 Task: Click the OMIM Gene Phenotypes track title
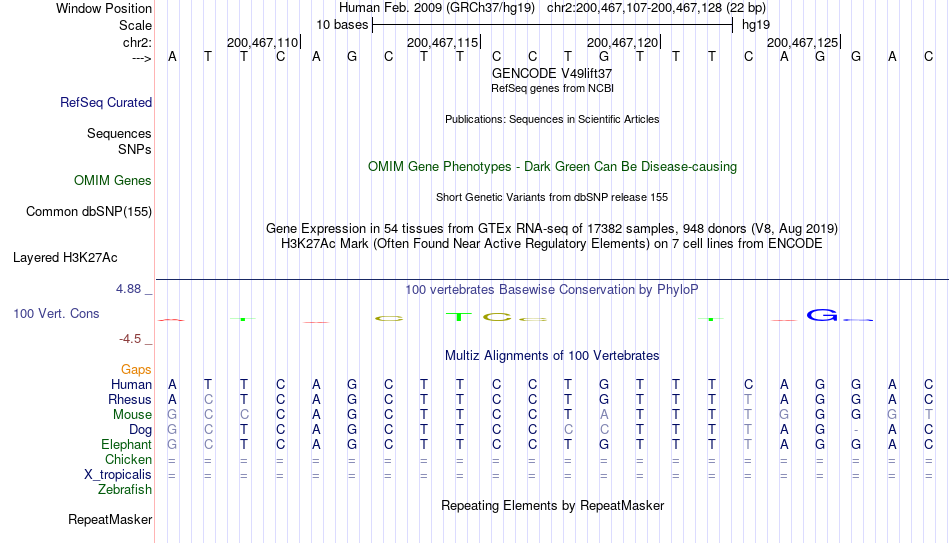(x=552, y=167)
